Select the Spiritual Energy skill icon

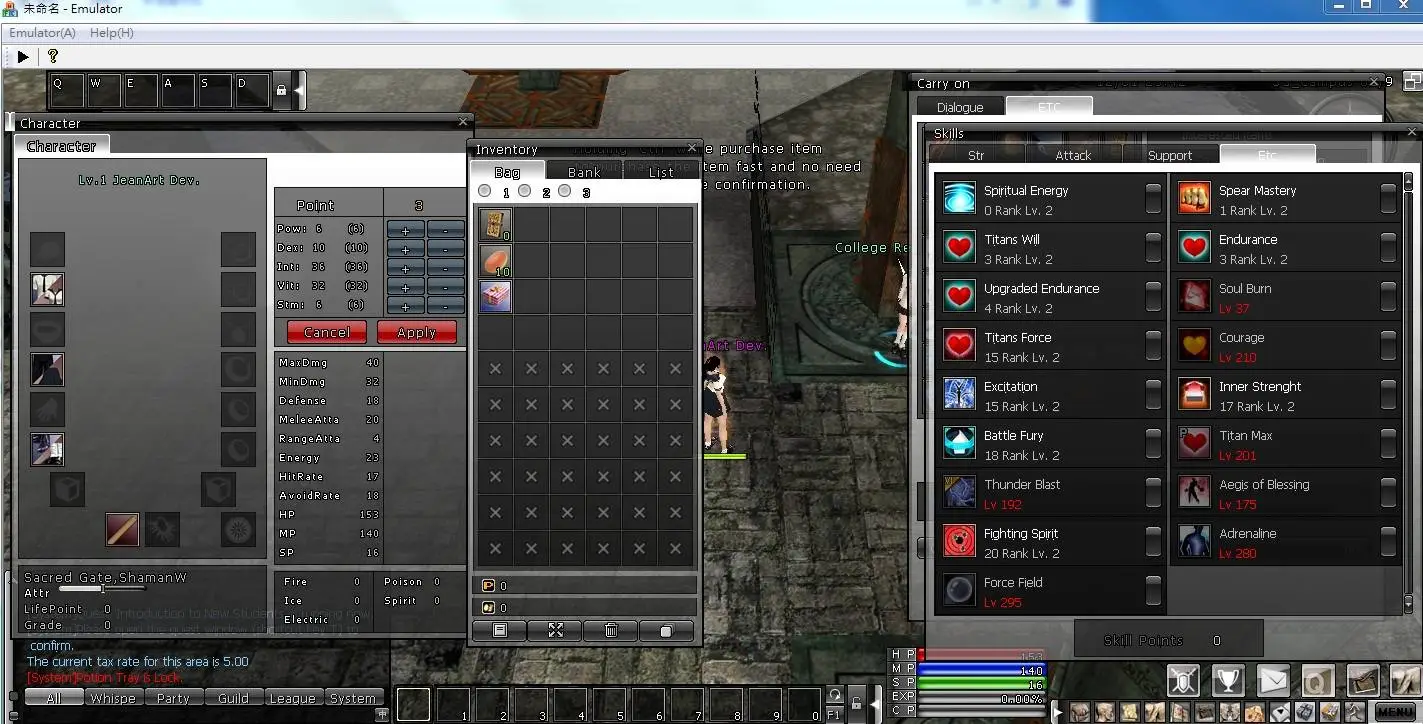960,199
